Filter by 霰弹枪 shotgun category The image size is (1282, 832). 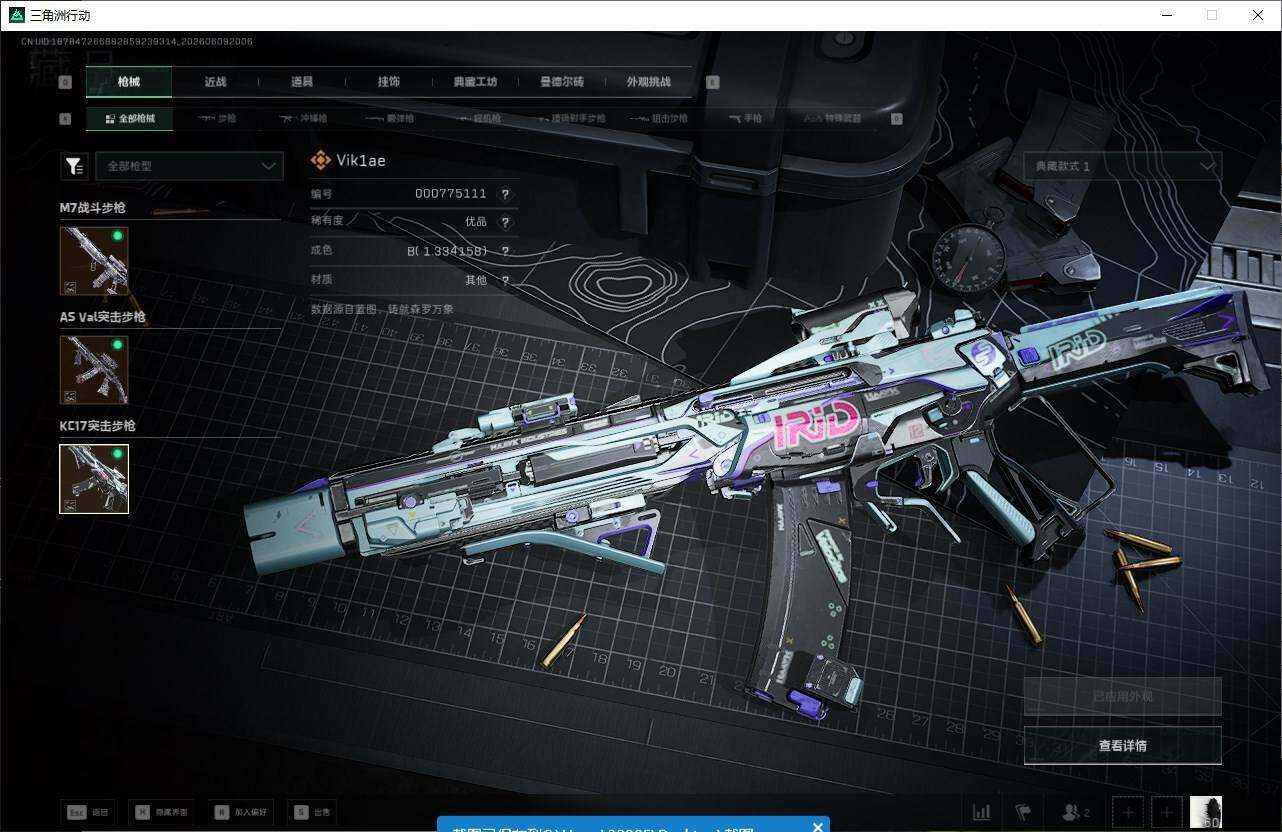coord(389,118)
